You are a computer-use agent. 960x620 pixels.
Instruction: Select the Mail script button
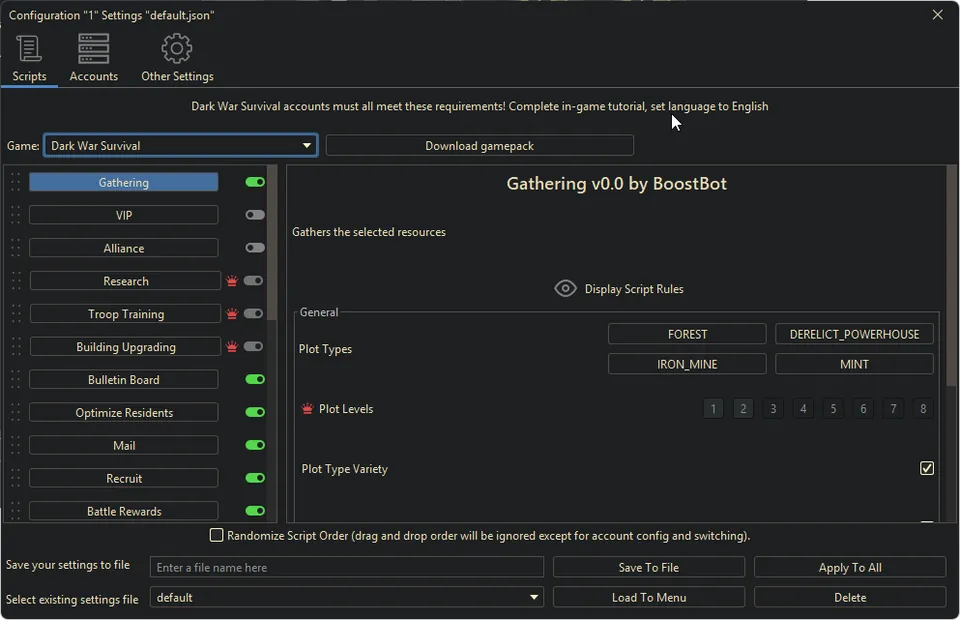(x=124, y=446)
